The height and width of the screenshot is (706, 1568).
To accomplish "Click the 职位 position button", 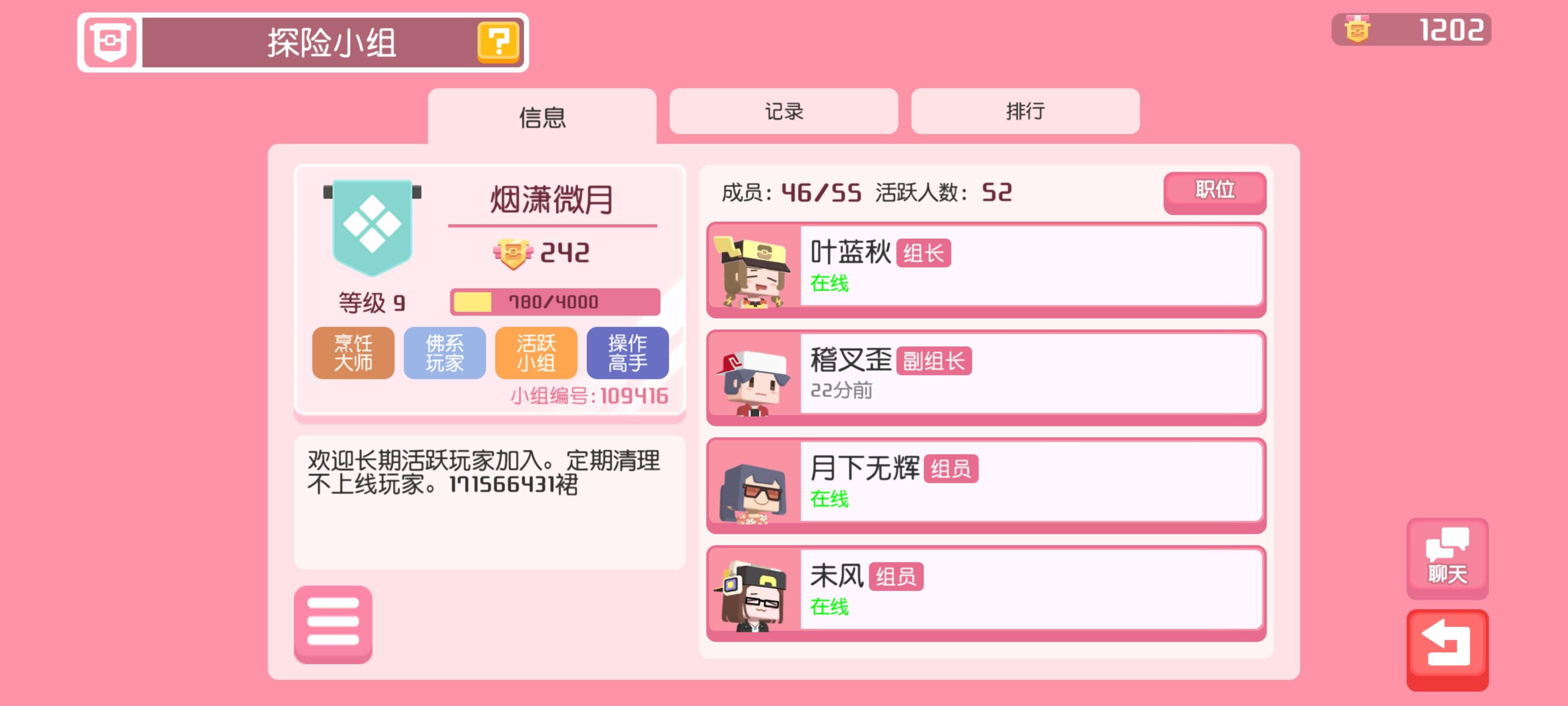I will (x=1214, y=192).
